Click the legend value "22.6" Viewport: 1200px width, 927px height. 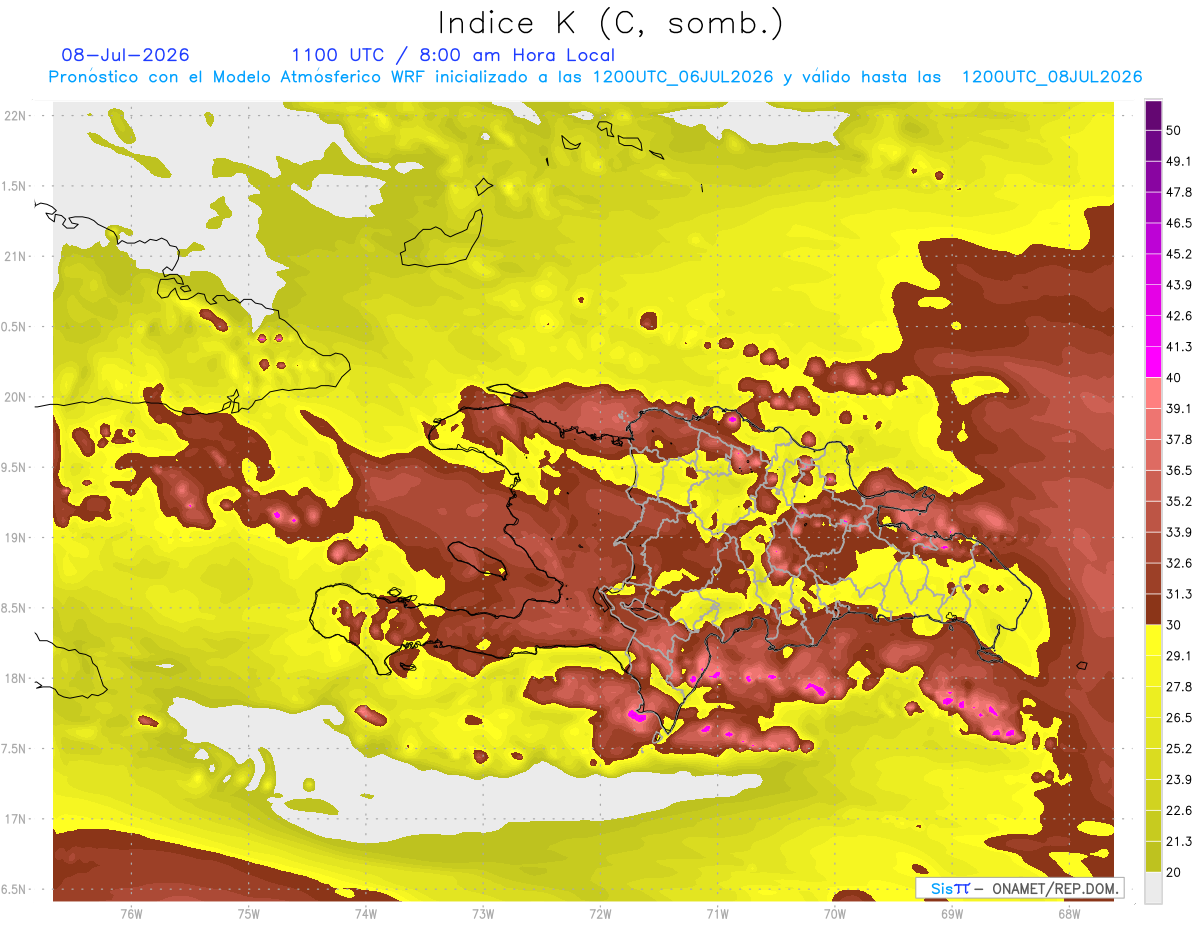coord(1178,811)
